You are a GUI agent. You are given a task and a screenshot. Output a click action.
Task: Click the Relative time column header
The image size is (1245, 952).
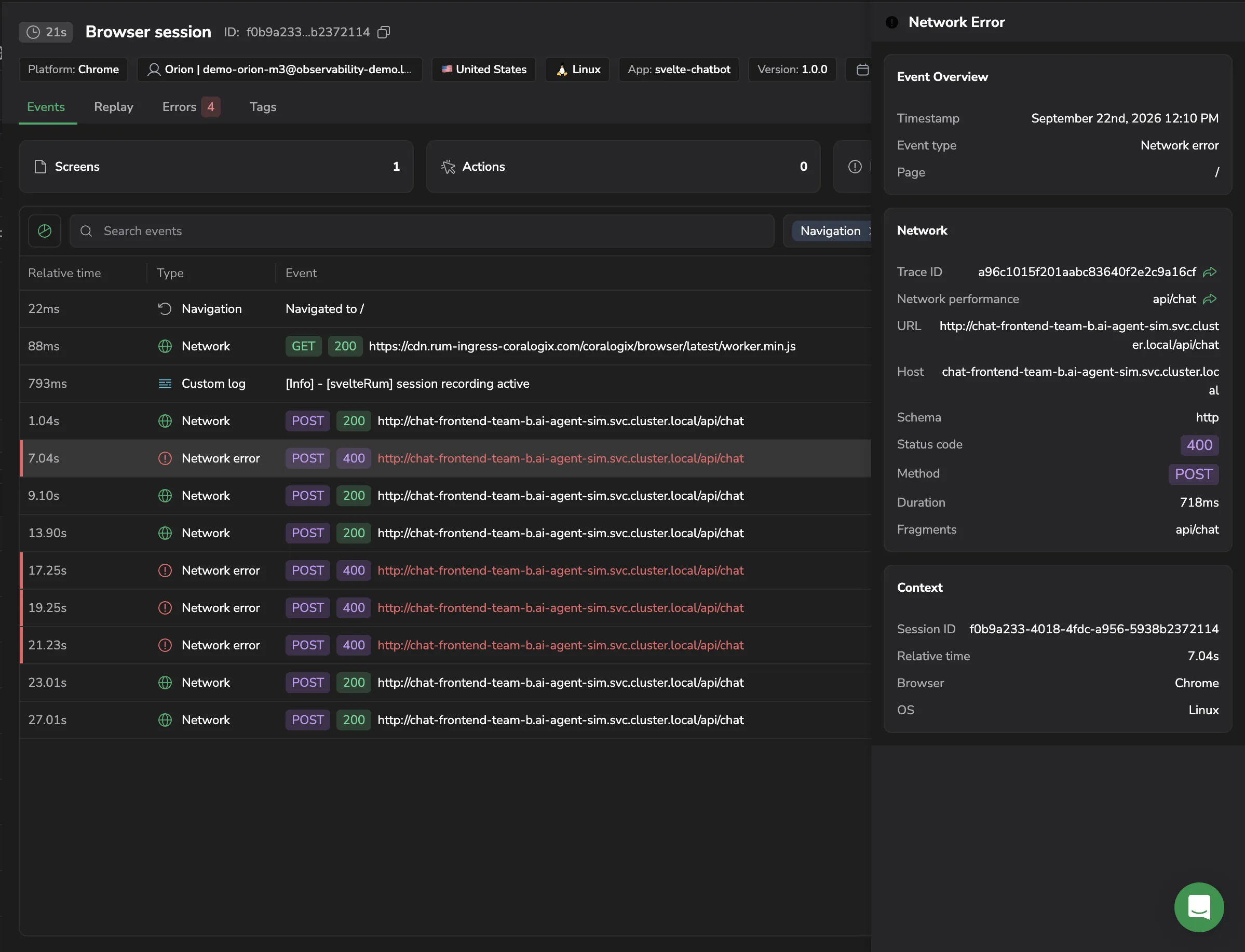click(x=64, y=273)
